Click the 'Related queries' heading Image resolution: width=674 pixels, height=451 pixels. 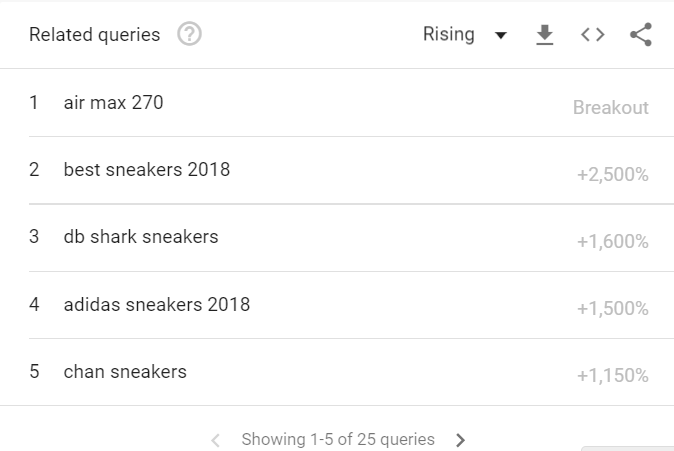(x=94, y=35)
